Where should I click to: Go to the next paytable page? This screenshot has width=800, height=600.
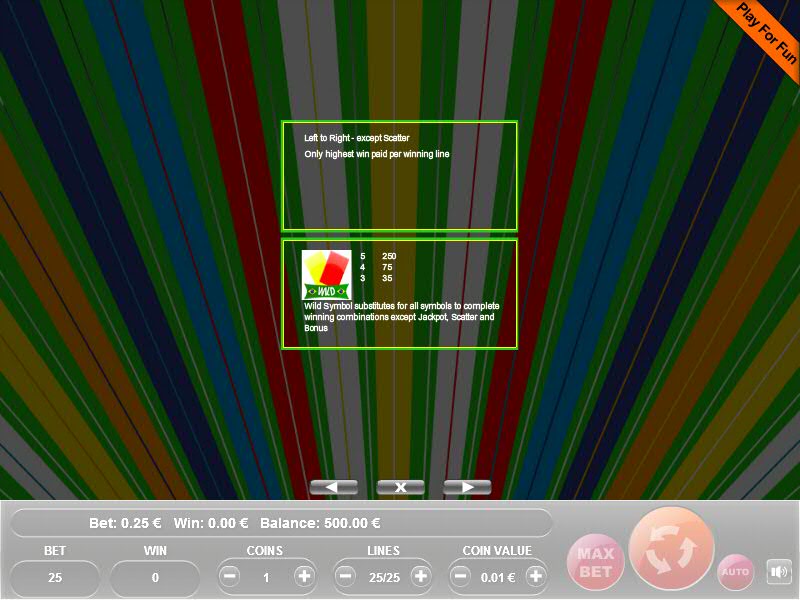[467, 487]
